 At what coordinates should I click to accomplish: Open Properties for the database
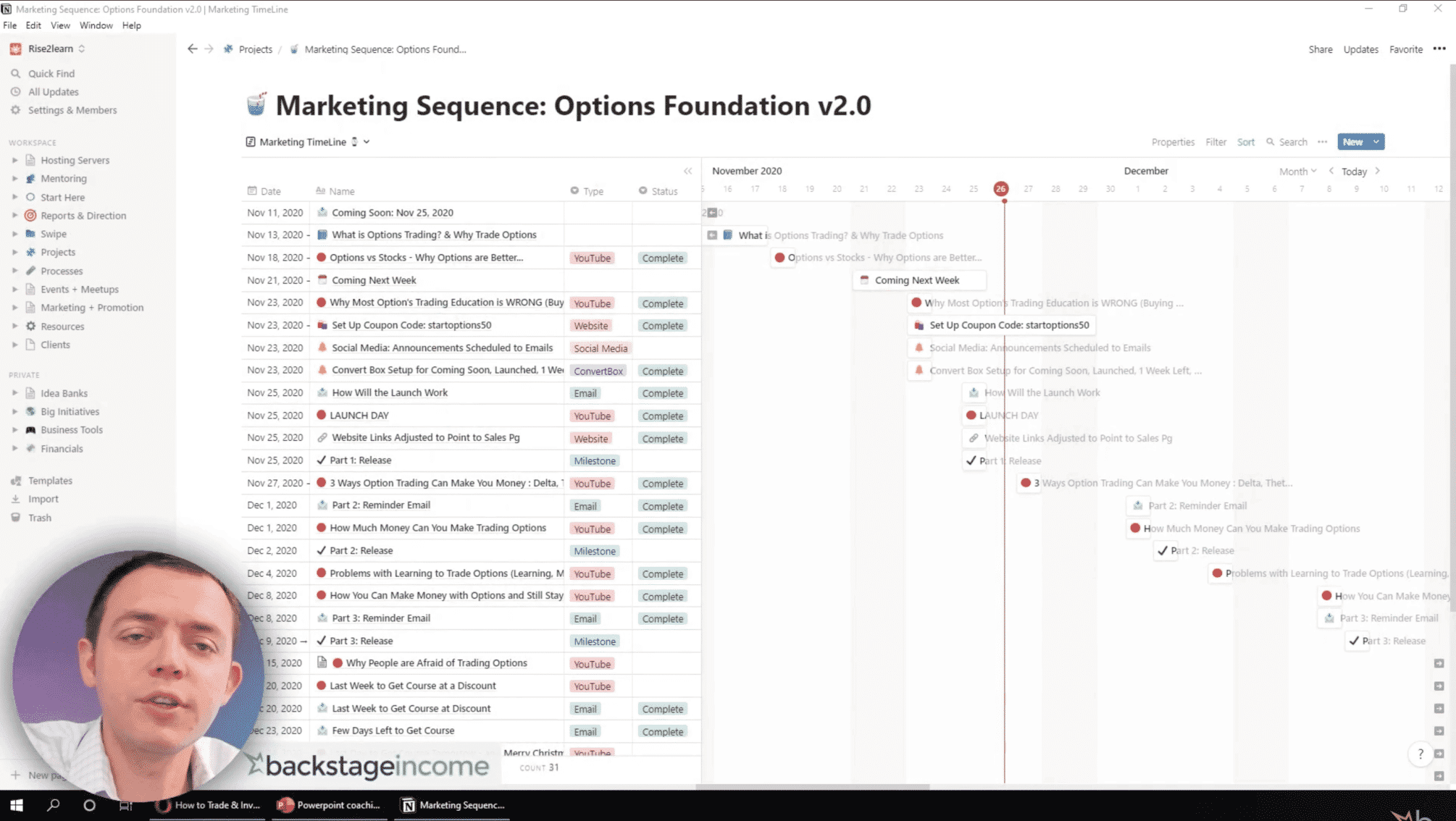pos(1173,142)
